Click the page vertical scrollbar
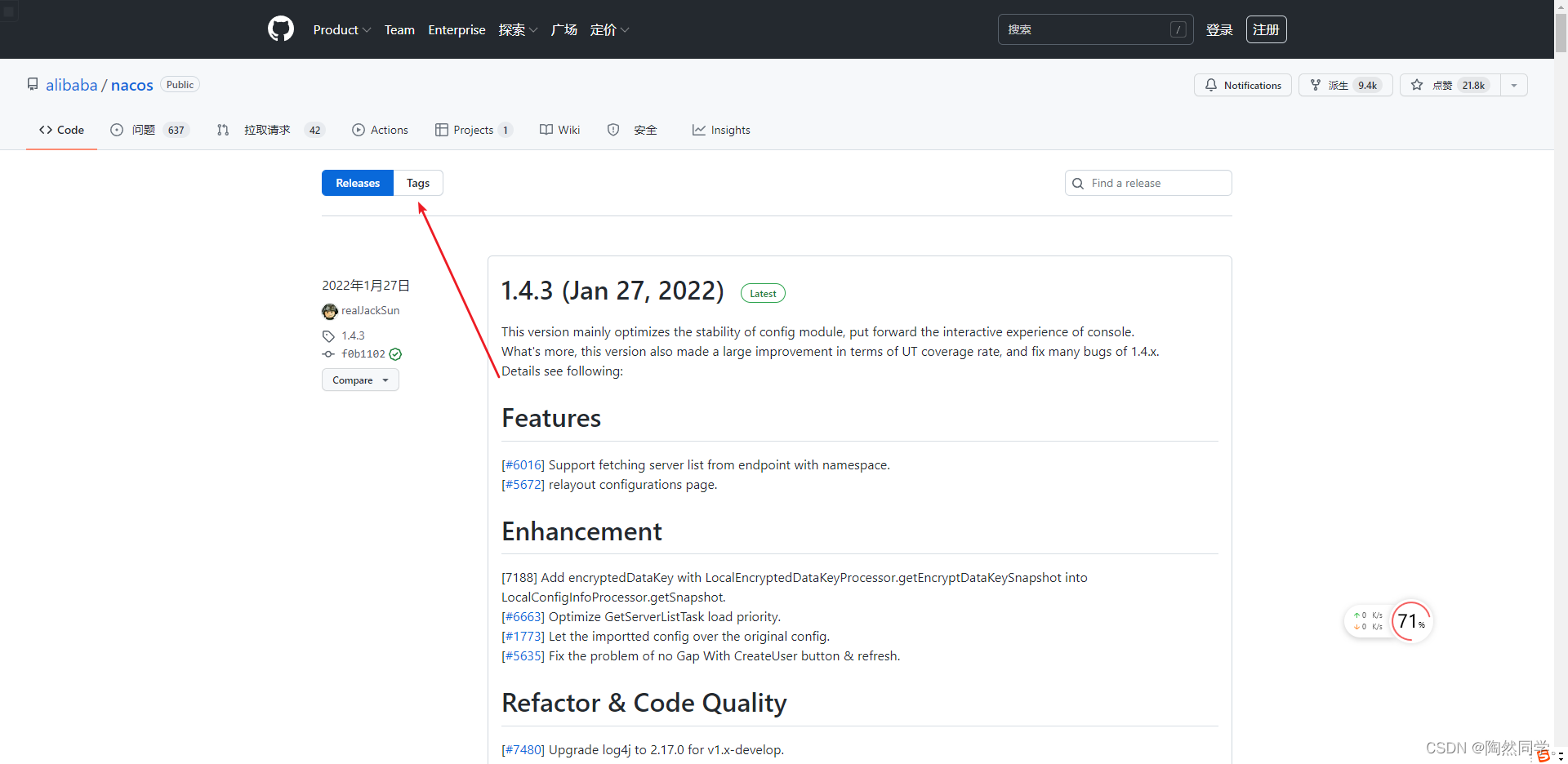The image size is (1568, 764). coord(1561,326)
